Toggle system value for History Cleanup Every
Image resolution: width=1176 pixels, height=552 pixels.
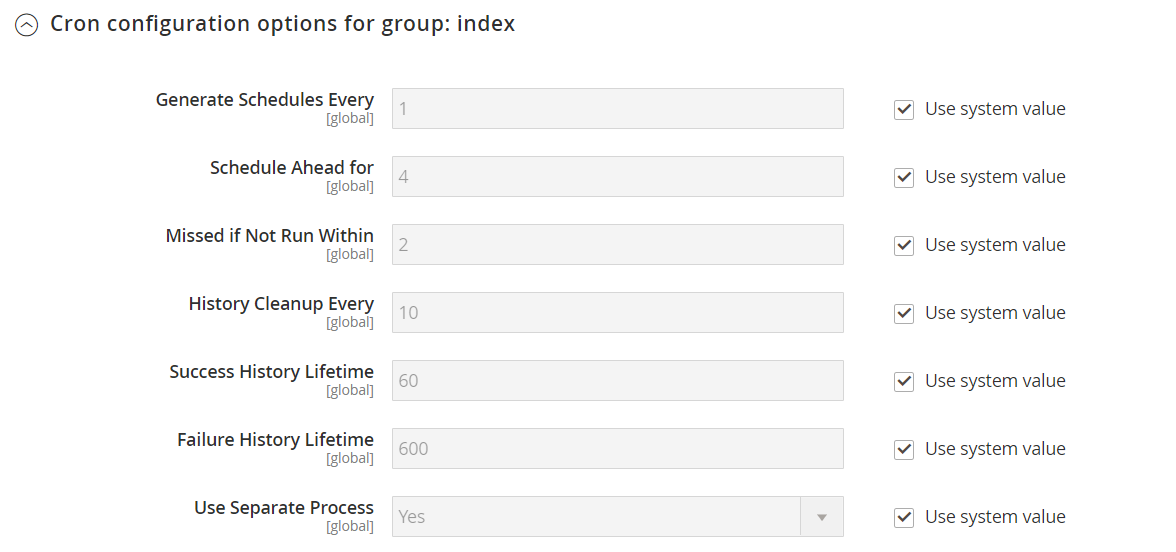point(904,313)
